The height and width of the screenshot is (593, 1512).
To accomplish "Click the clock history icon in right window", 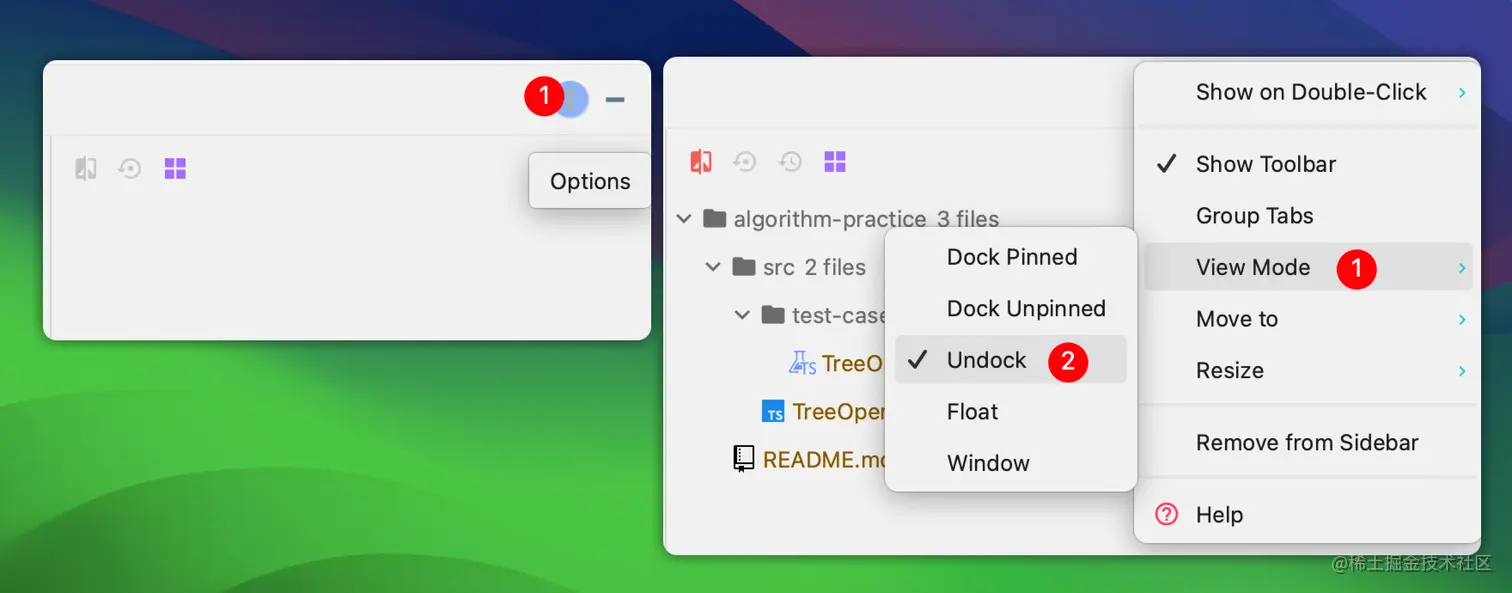I will tap(790, 161).
